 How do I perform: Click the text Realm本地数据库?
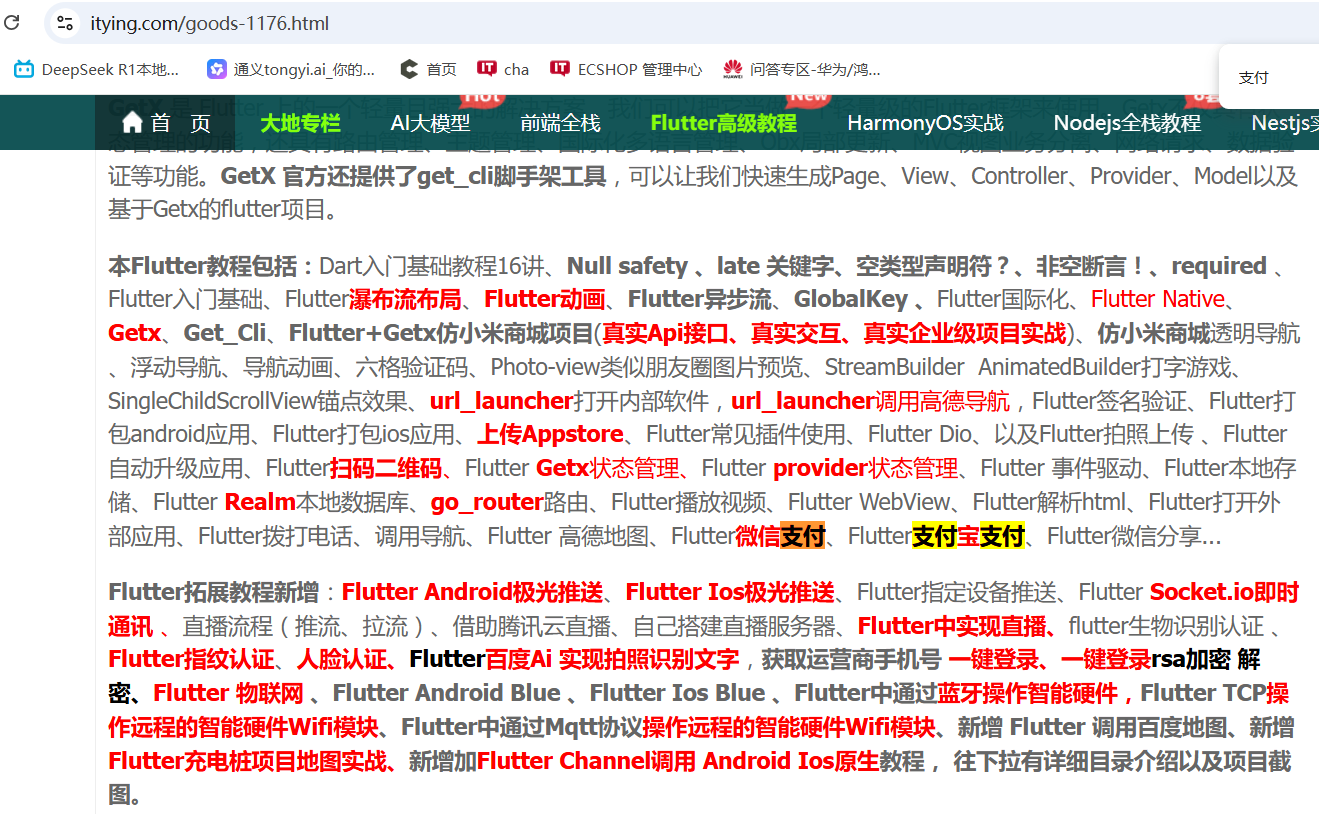tap(316, 502)
